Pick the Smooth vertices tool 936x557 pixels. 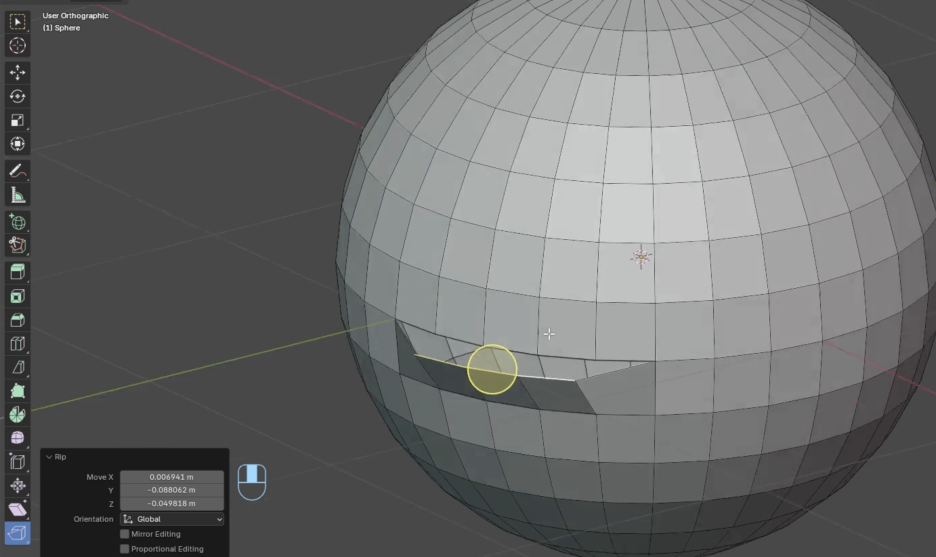(x=17, y=438)
